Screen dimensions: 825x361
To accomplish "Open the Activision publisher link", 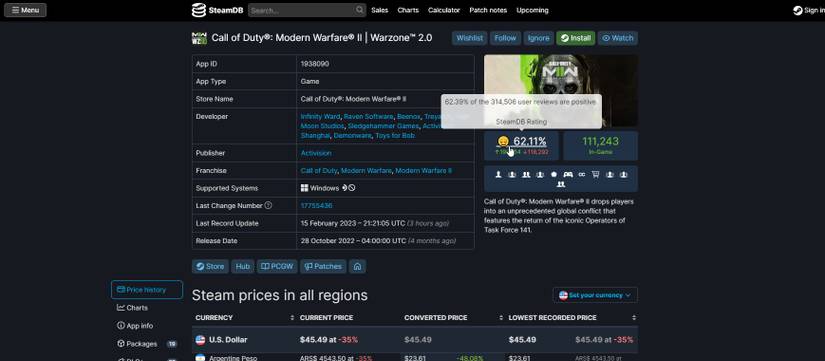I will pos(316,153).
